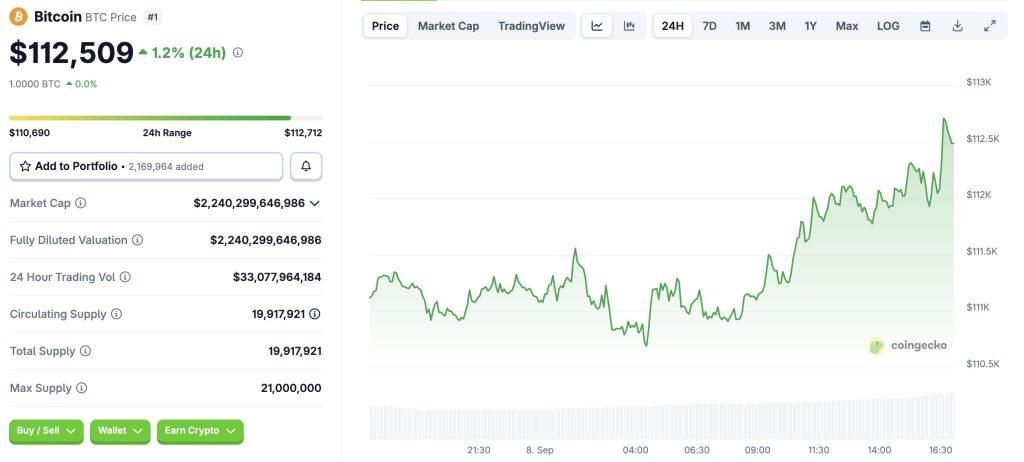Switch to the Market Cap chart tab
Image resolution: width=1024 pixels, height=462 pixels.
pos(448,26)
